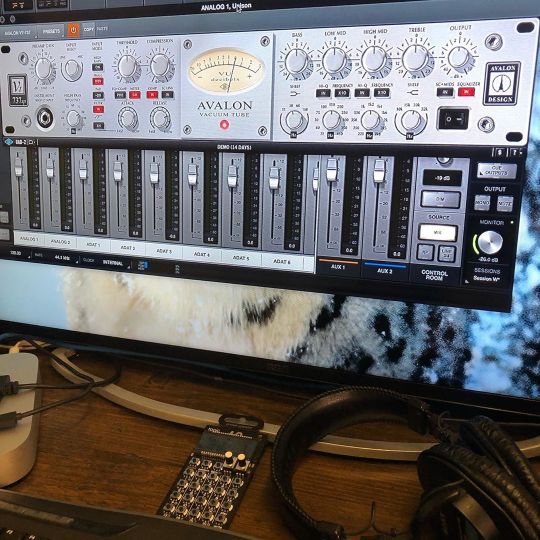Click the Monitor level knob
Viewport: 540px width, 540px height.
pyautogui.click(x=490, y=242)
